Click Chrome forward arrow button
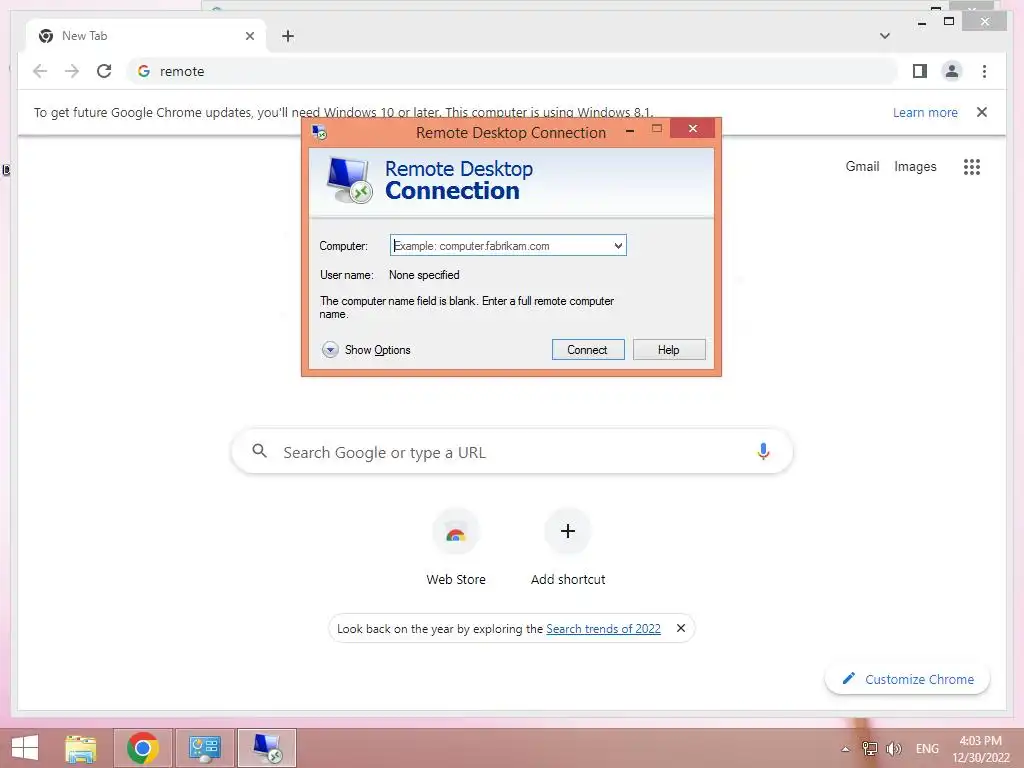The image size is (1024, 768). click(x=72, y=71)
